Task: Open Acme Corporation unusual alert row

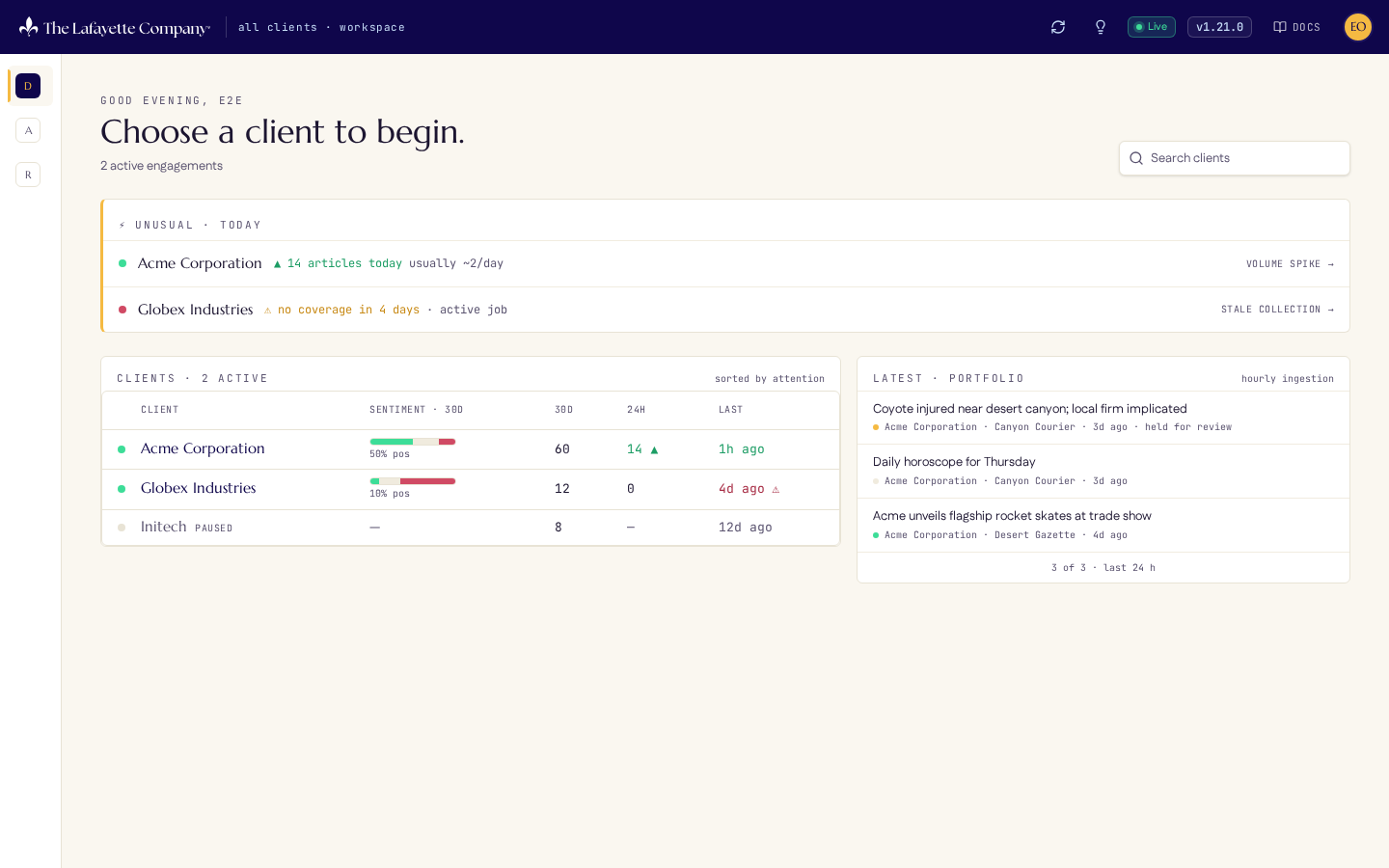Action: [x=726, y=263]
